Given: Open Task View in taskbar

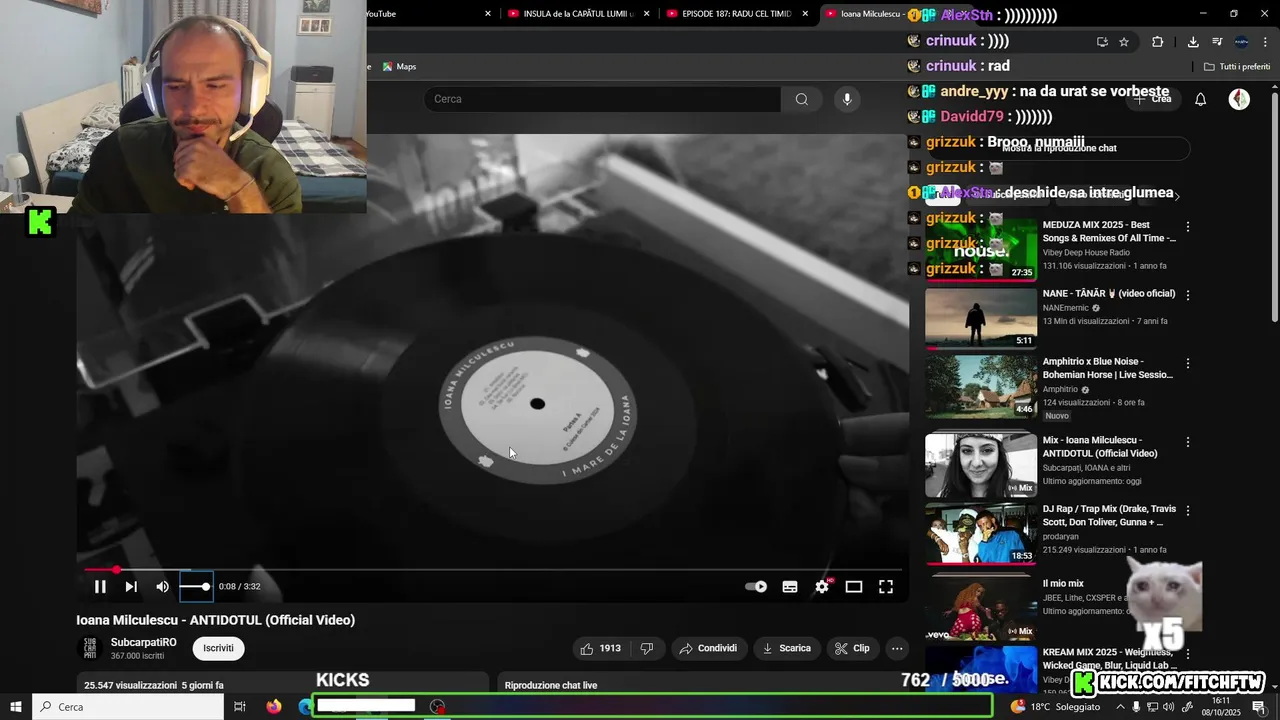Looking at the screenshot, I should click(x=240, y=707).
